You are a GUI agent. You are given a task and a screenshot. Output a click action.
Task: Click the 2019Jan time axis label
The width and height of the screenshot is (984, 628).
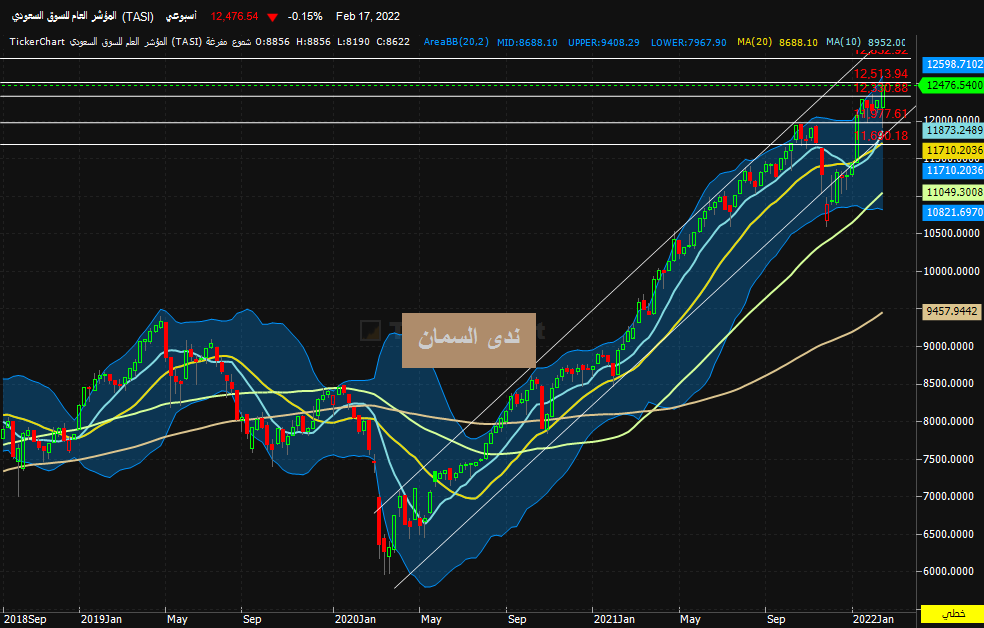point(101,619)
